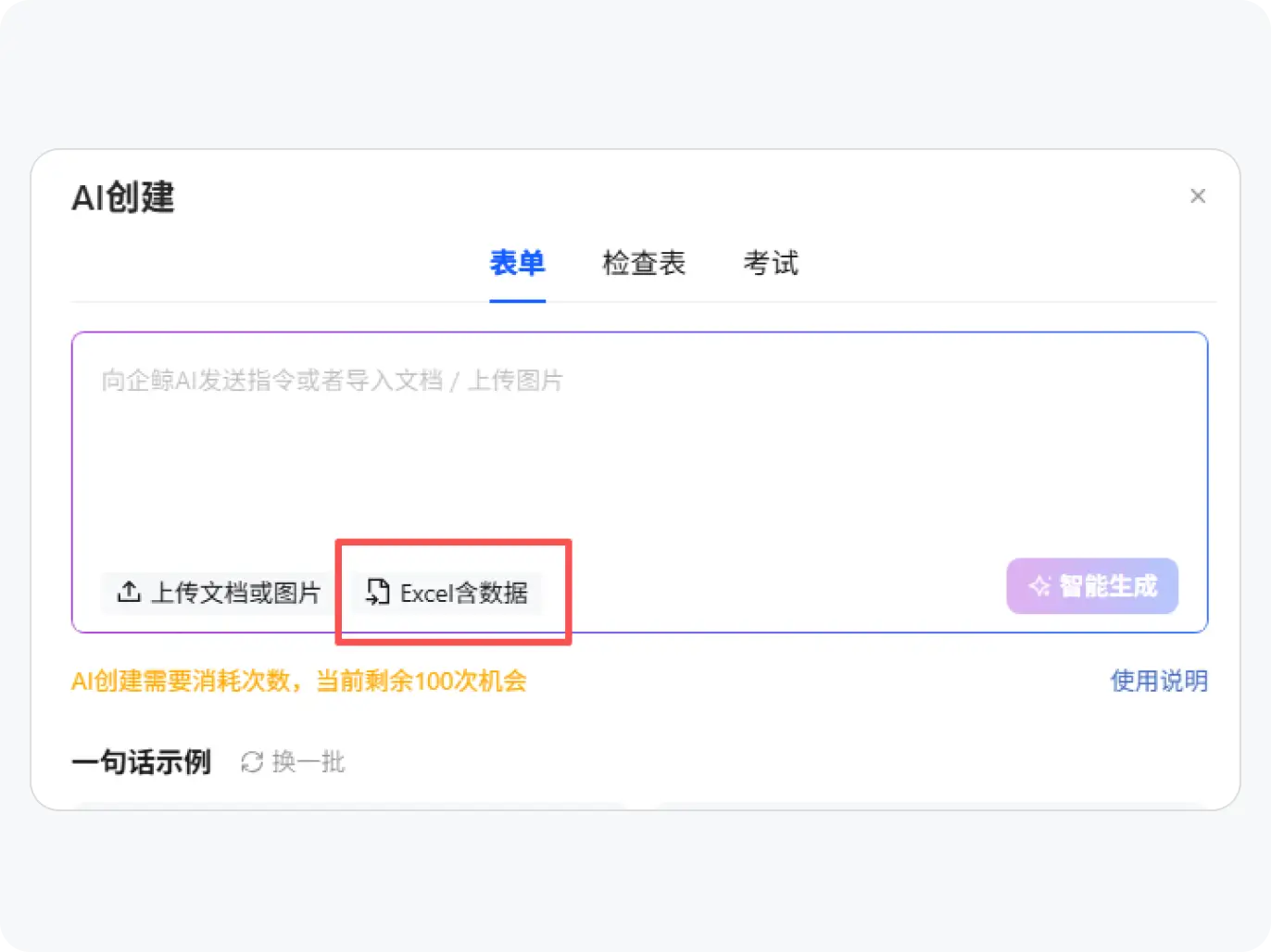Click the 一句话示例 heading
The height and width of the screenshot is (952, 1271).
pyautogui.click(x=142, y=762)
